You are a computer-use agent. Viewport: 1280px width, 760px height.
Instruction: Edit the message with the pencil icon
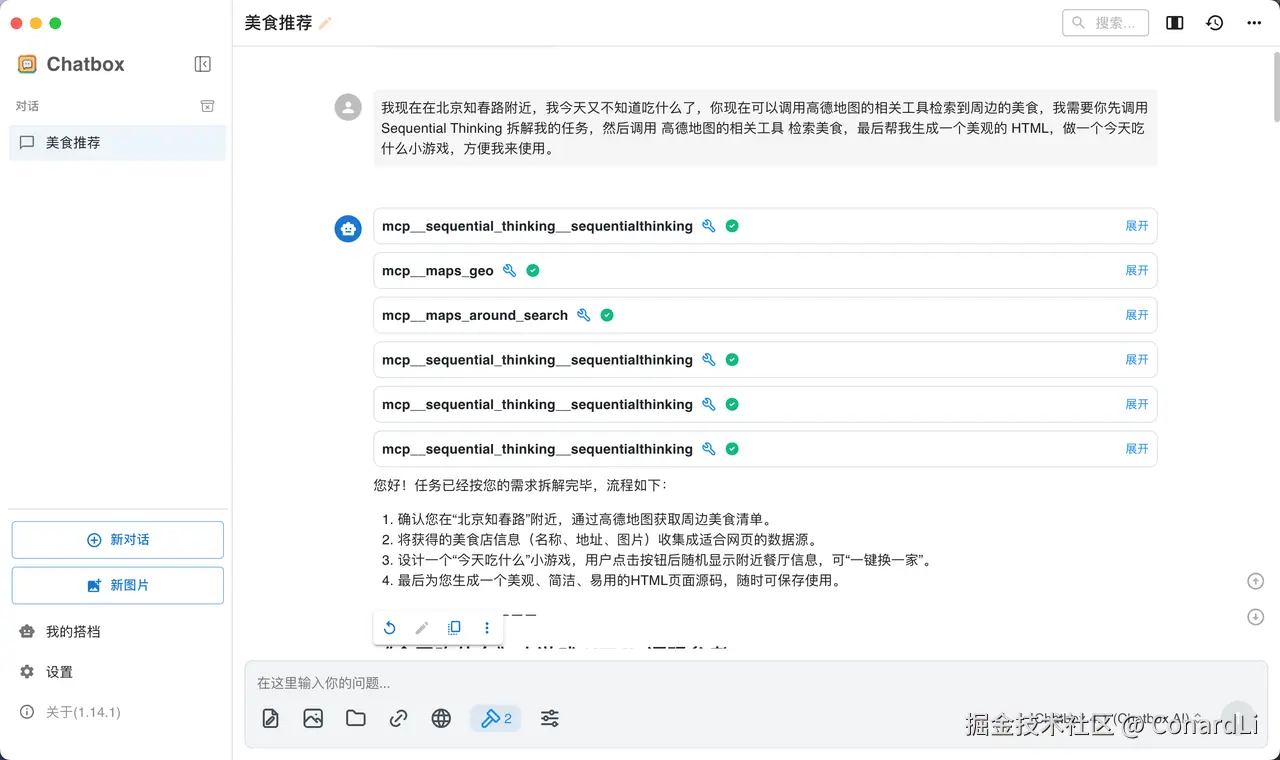click(422, 628)
